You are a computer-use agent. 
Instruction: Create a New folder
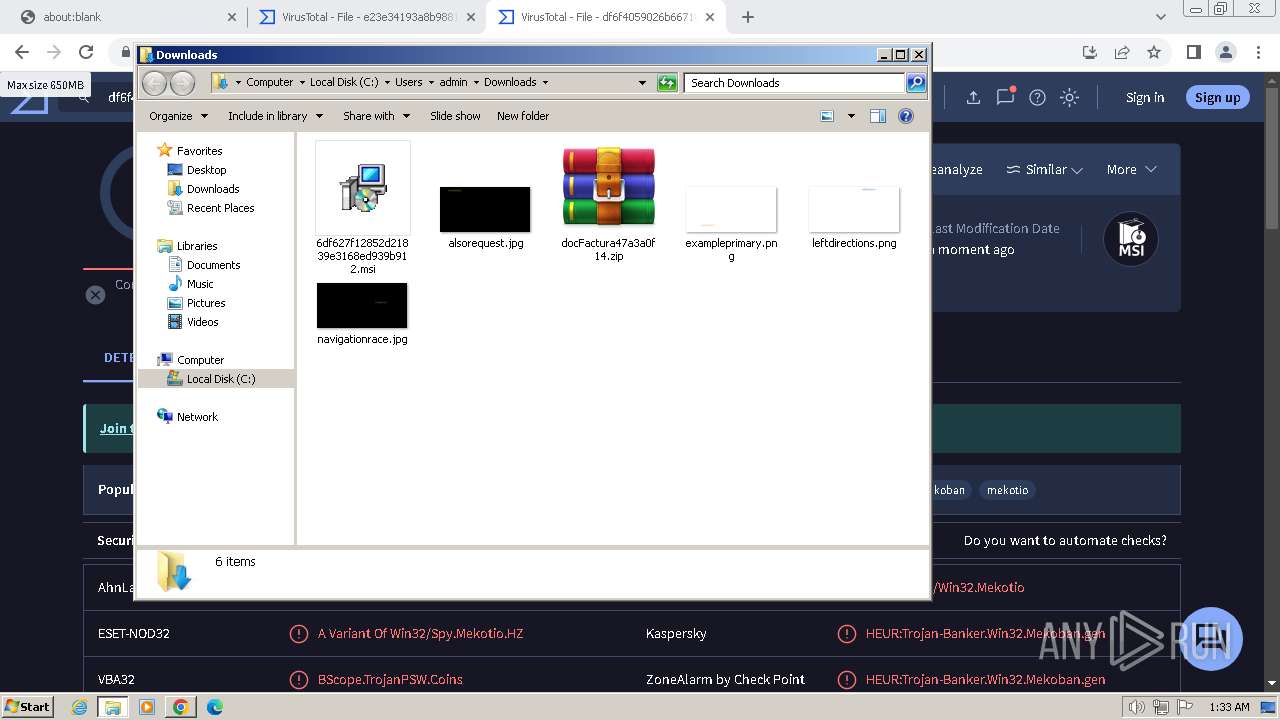(x=523, y=116)
